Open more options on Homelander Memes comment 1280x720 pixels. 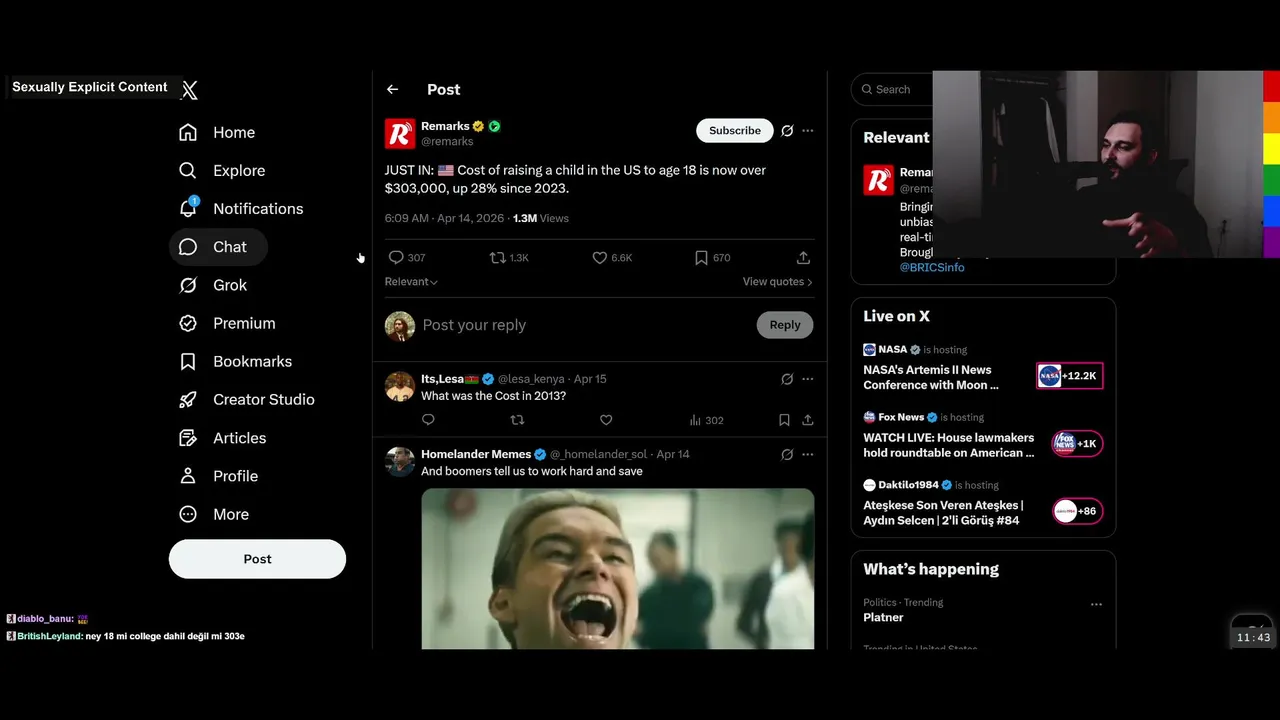(808, 454)
